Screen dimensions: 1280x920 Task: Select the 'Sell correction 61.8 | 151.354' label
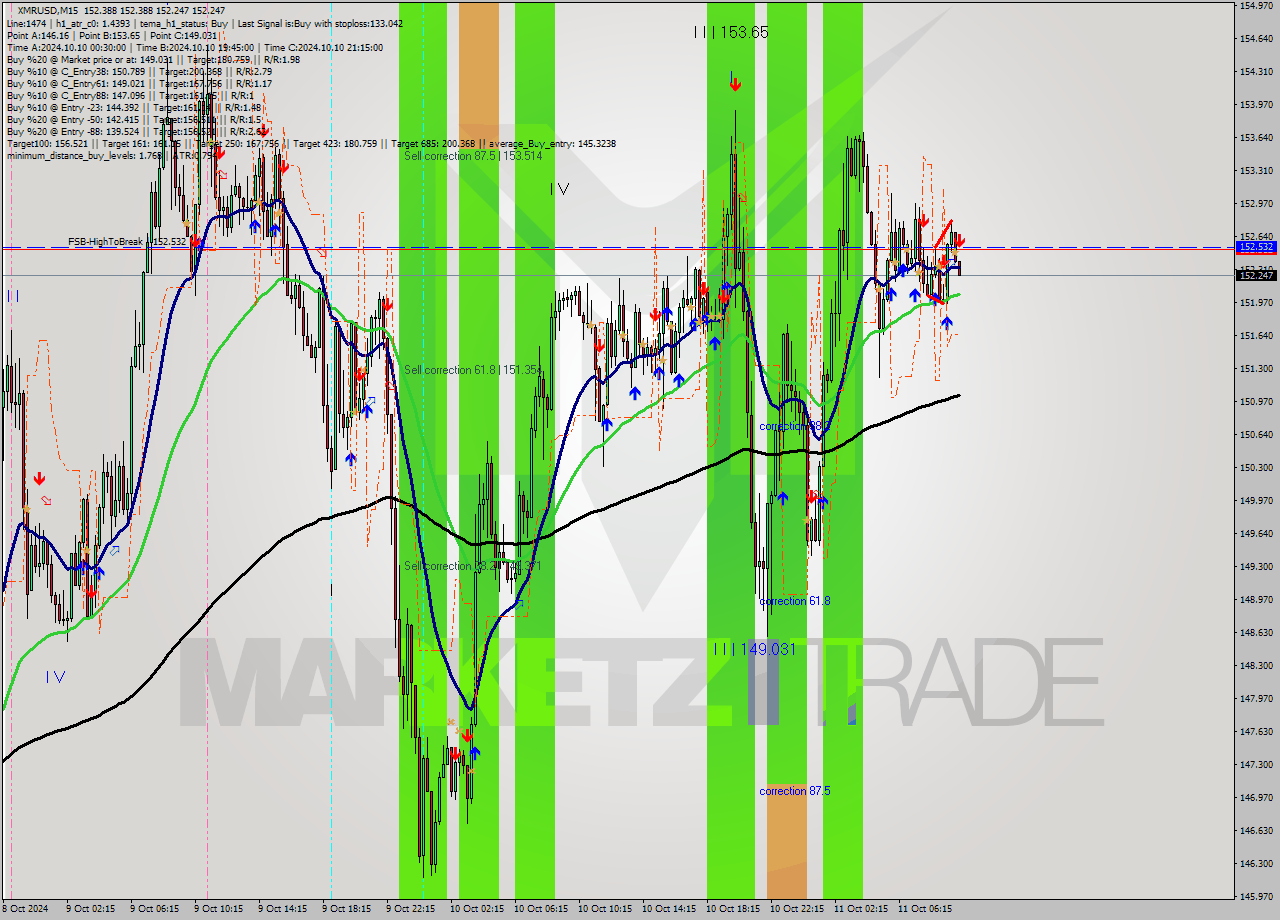(473, 370)
